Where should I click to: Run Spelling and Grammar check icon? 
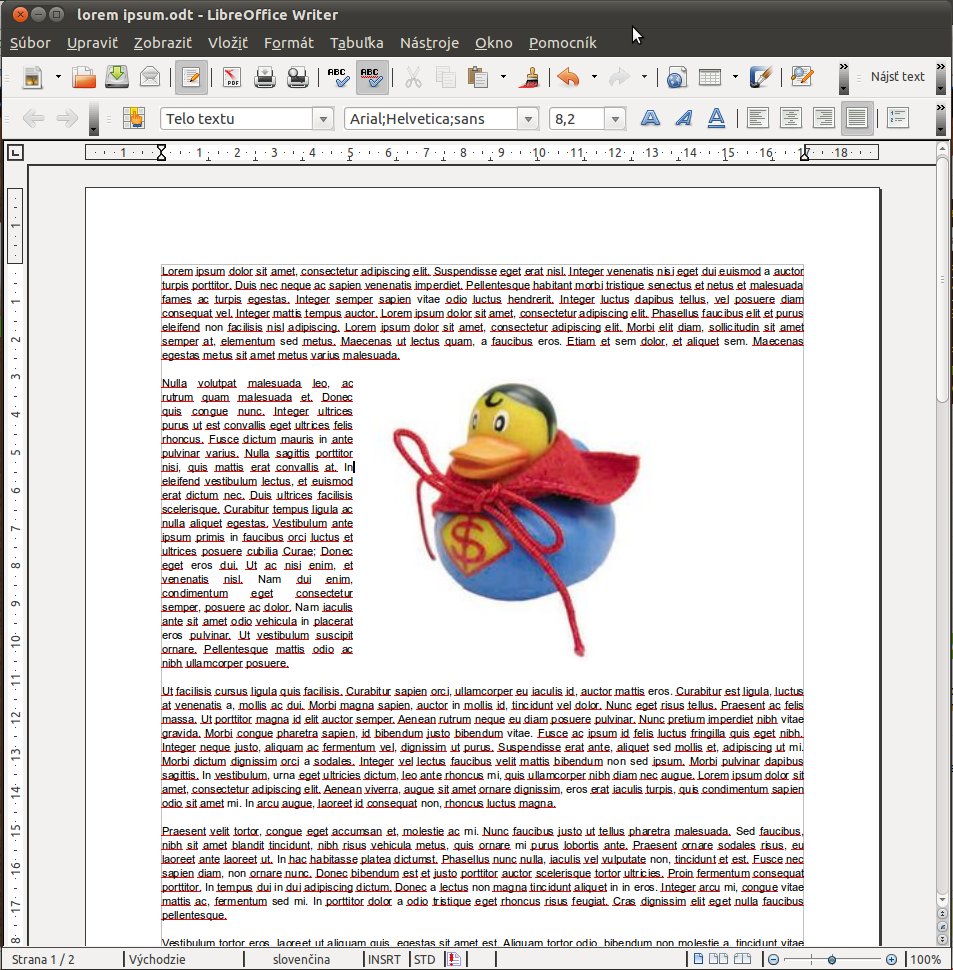[x=338, y=77]
